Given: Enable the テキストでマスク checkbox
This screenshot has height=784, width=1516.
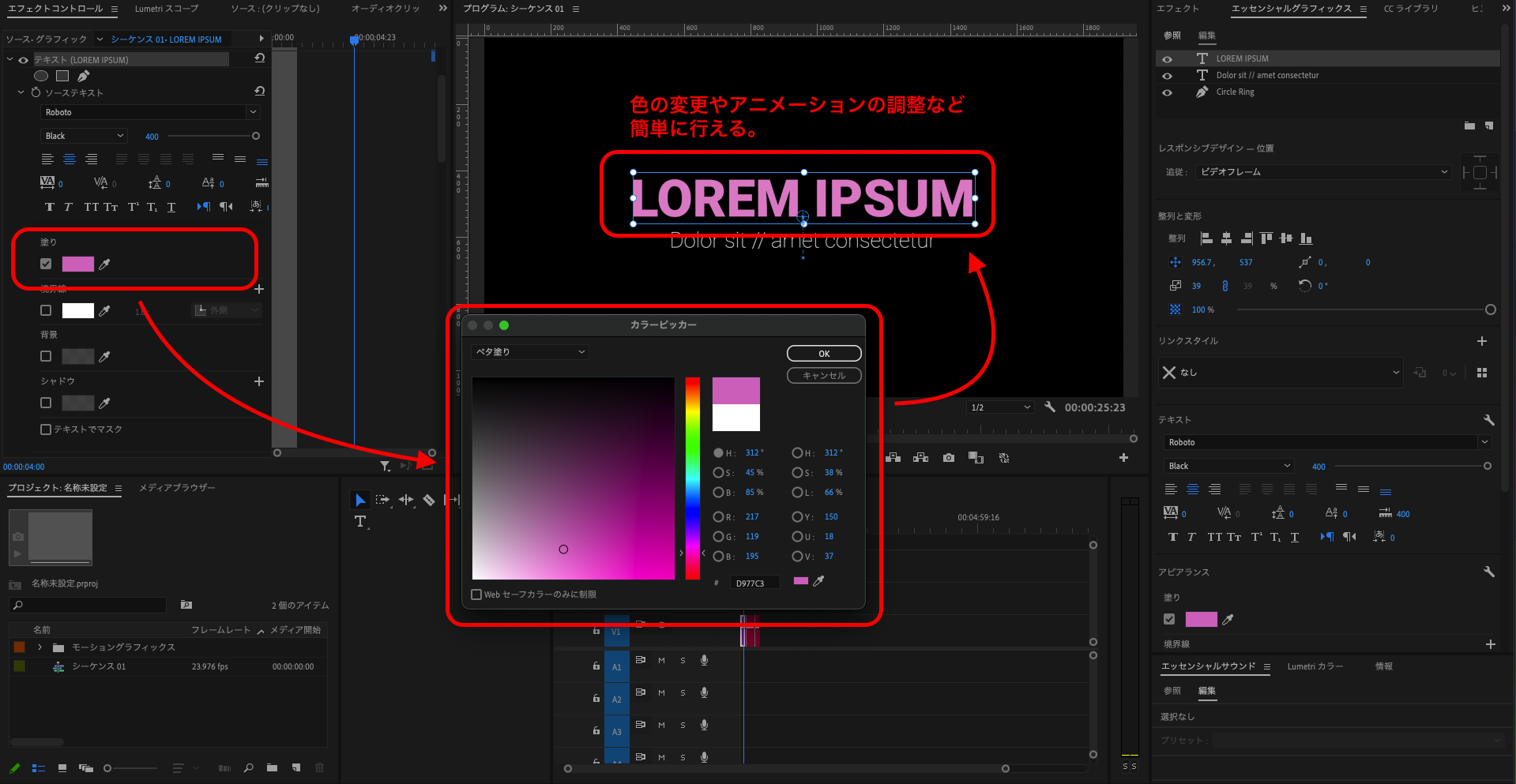Looking at the screenshot, I should click(x=46, y=430).
